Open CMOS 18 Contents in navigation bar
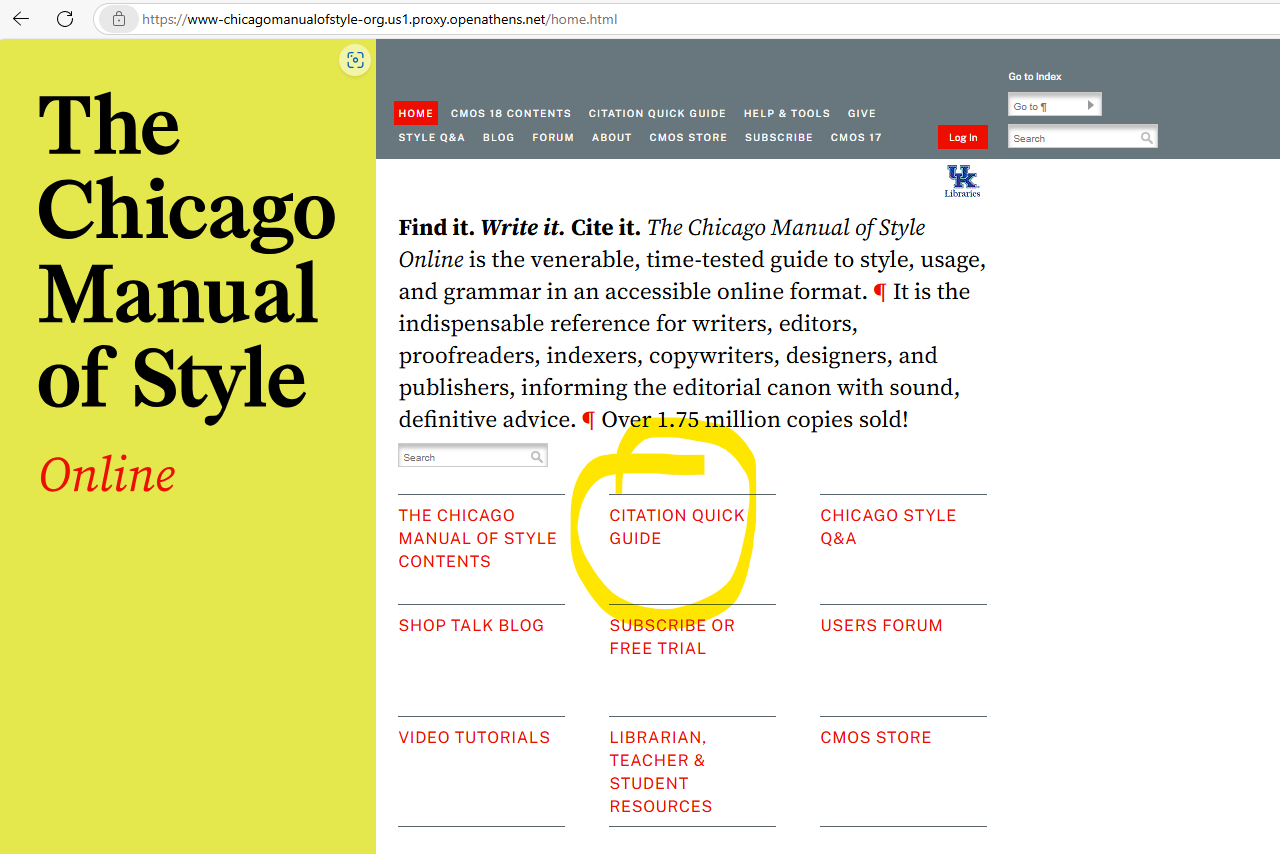This screenshot has width=1280, height=854. click(510, 114)
